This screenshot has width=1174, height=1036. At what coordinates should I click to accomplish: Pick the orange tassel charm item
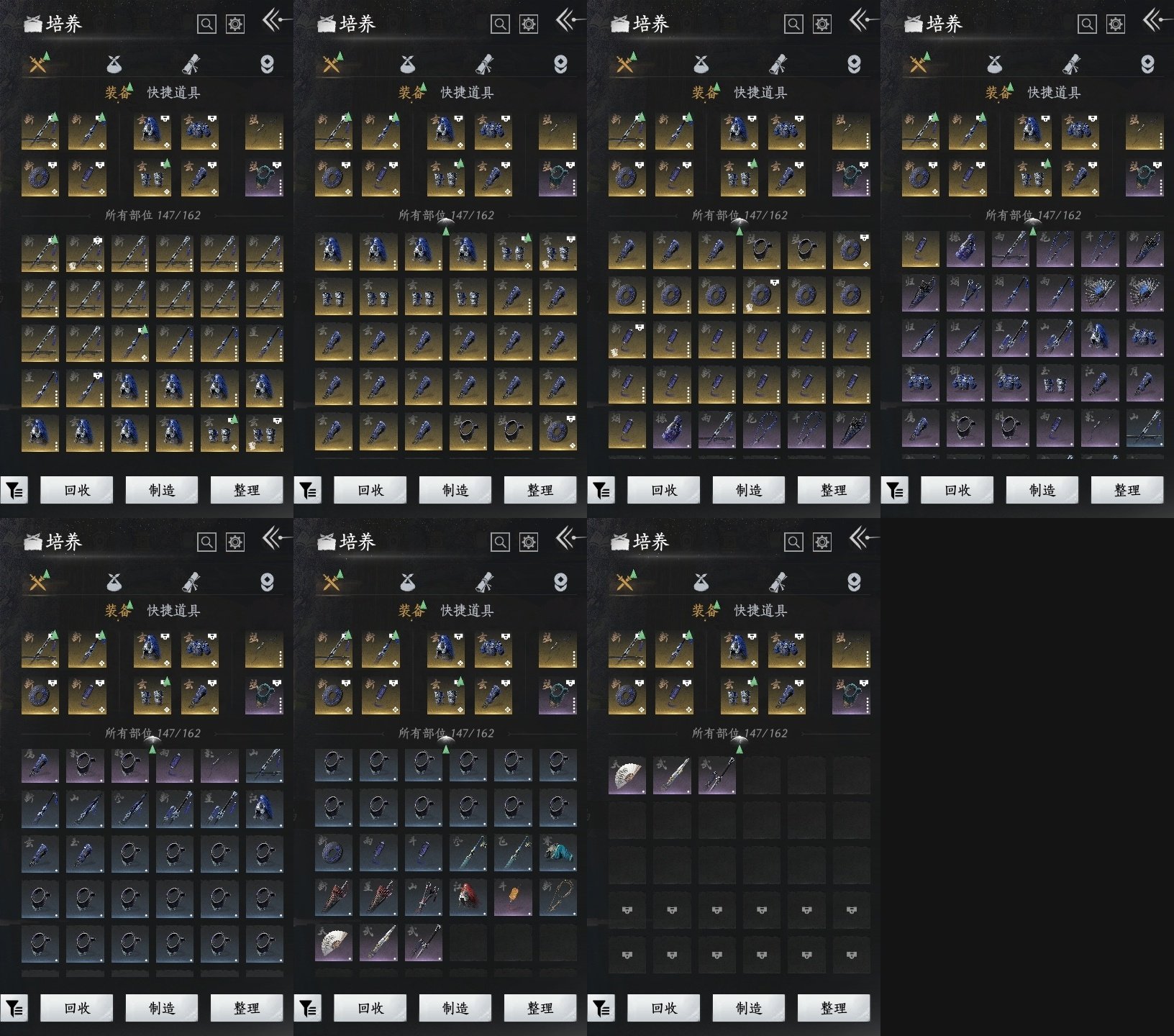(513, 898)
